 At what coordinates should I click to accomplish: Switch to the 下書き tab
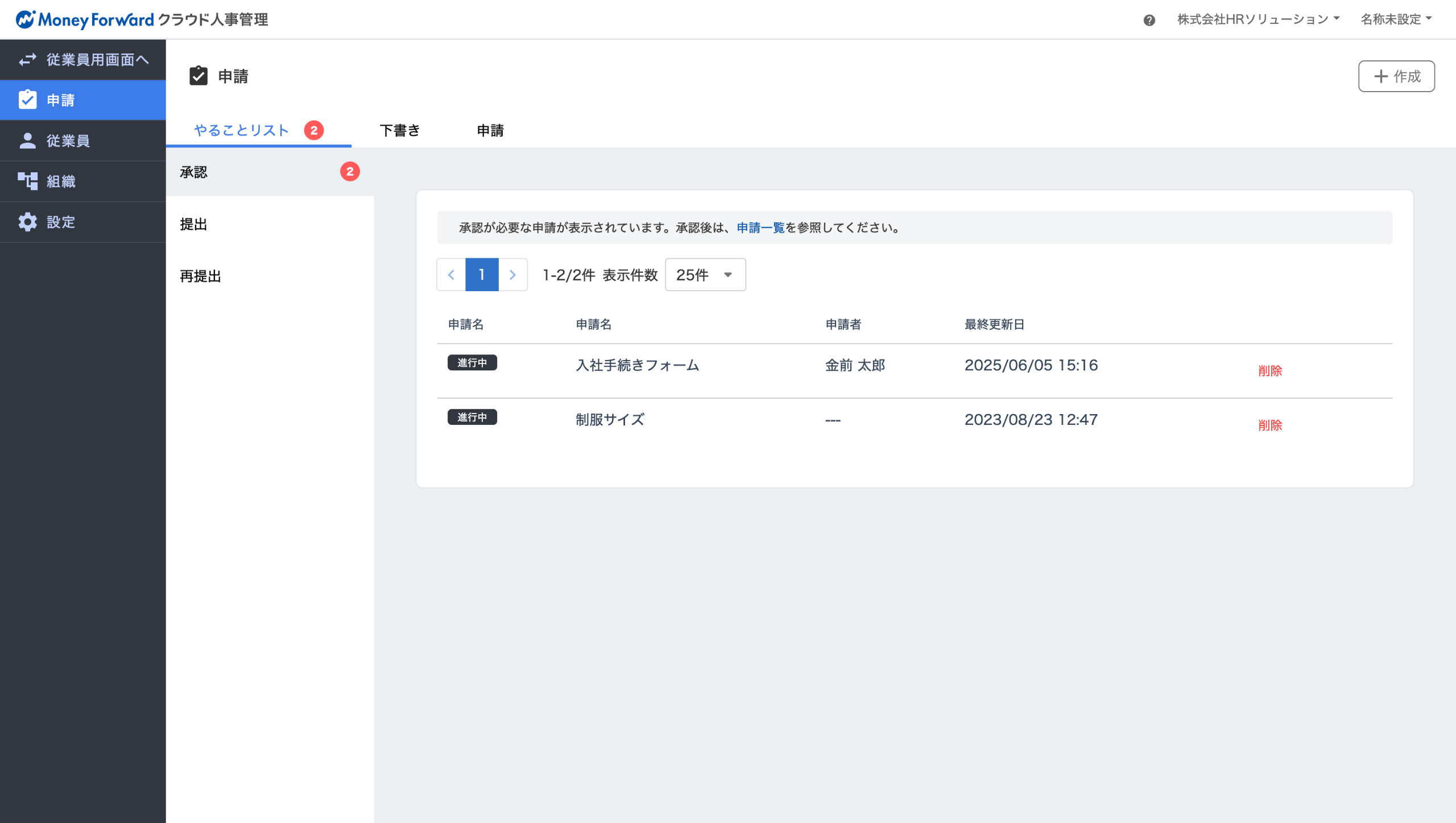coord(399,130)
